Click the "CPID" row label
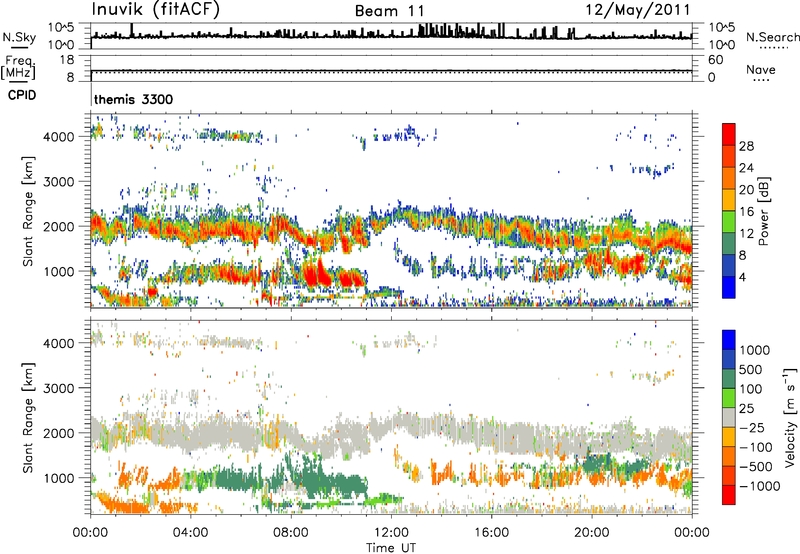 [22, 95]
